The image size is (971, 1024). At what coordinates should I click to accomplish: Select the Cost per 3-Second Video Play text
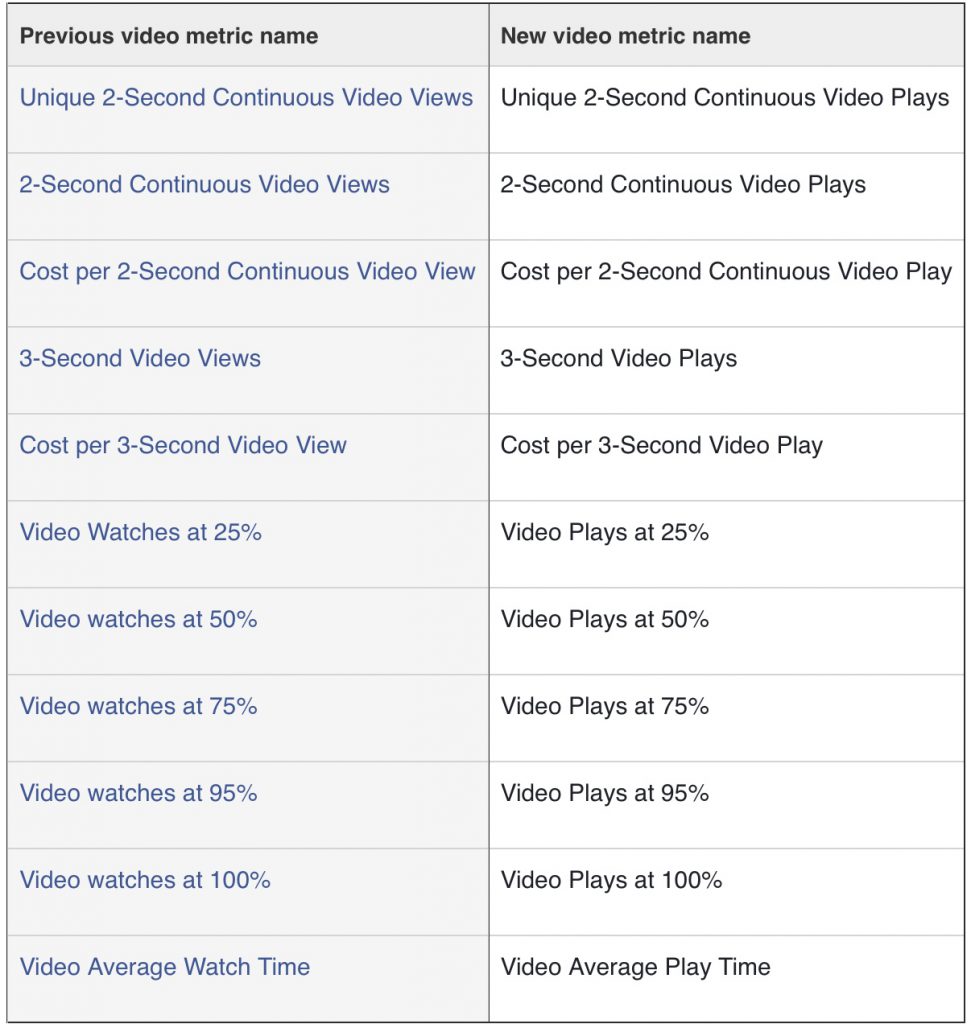pos(661,446)
